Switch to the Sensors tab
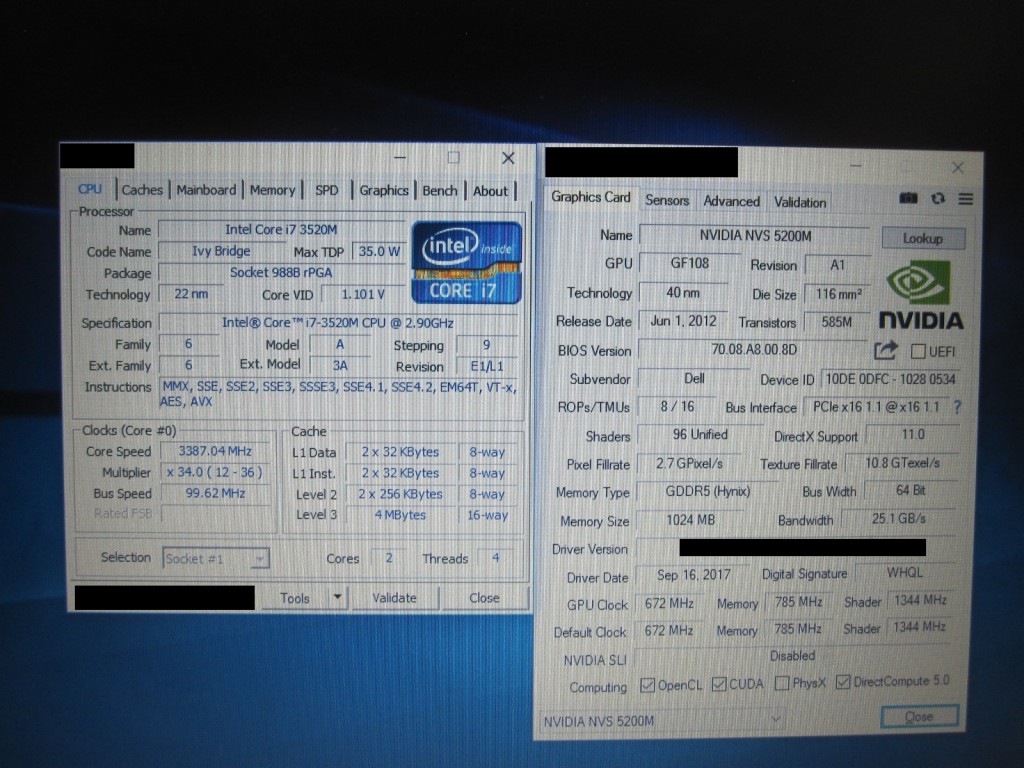The width and height of the screenshot is (1024, 768). point(667,200)
